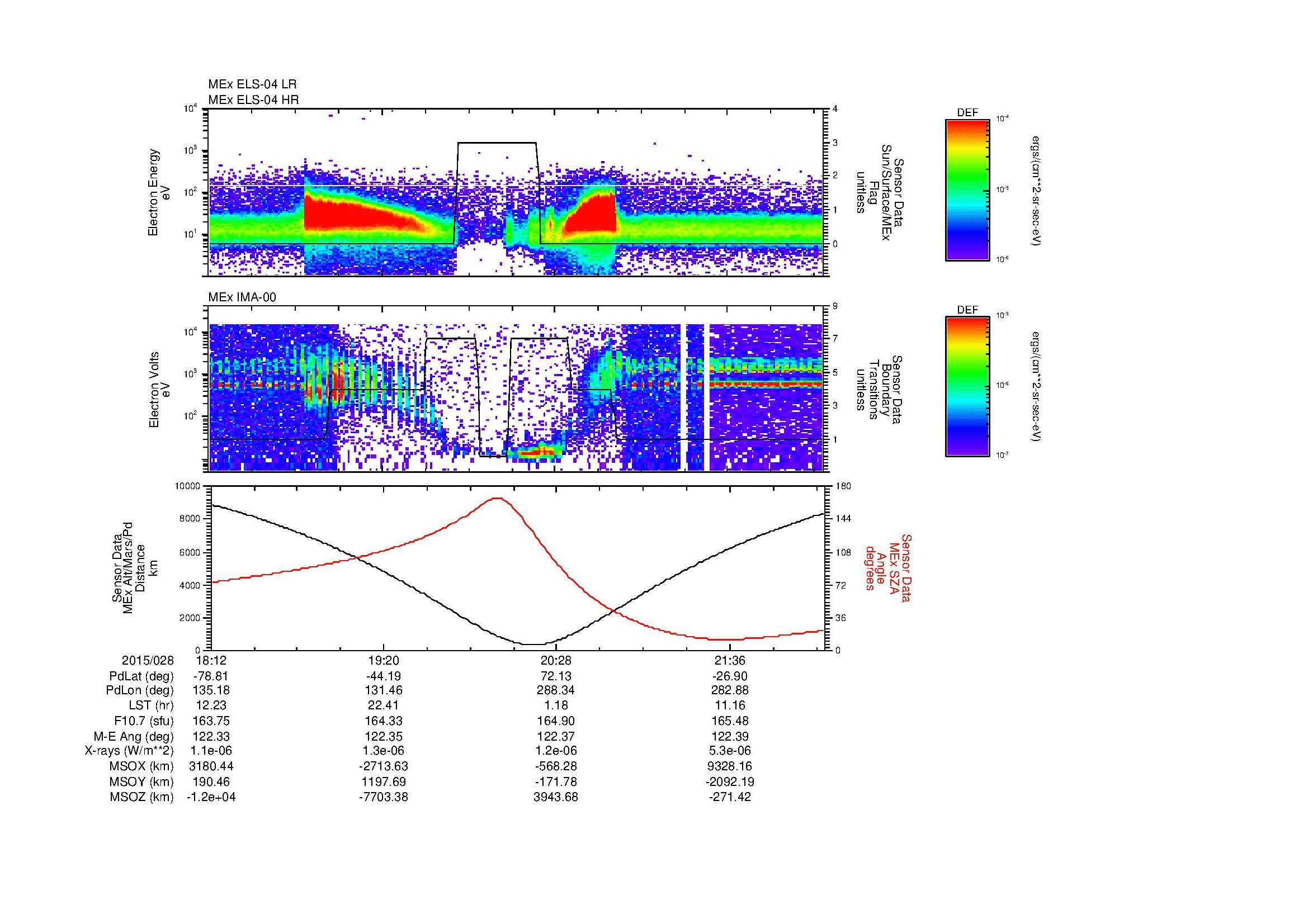Image resolution: width=1308 pixels, height=924 pixels.
Task: Click the MSOX value "9328.16"
Action: tap(730, 766)
